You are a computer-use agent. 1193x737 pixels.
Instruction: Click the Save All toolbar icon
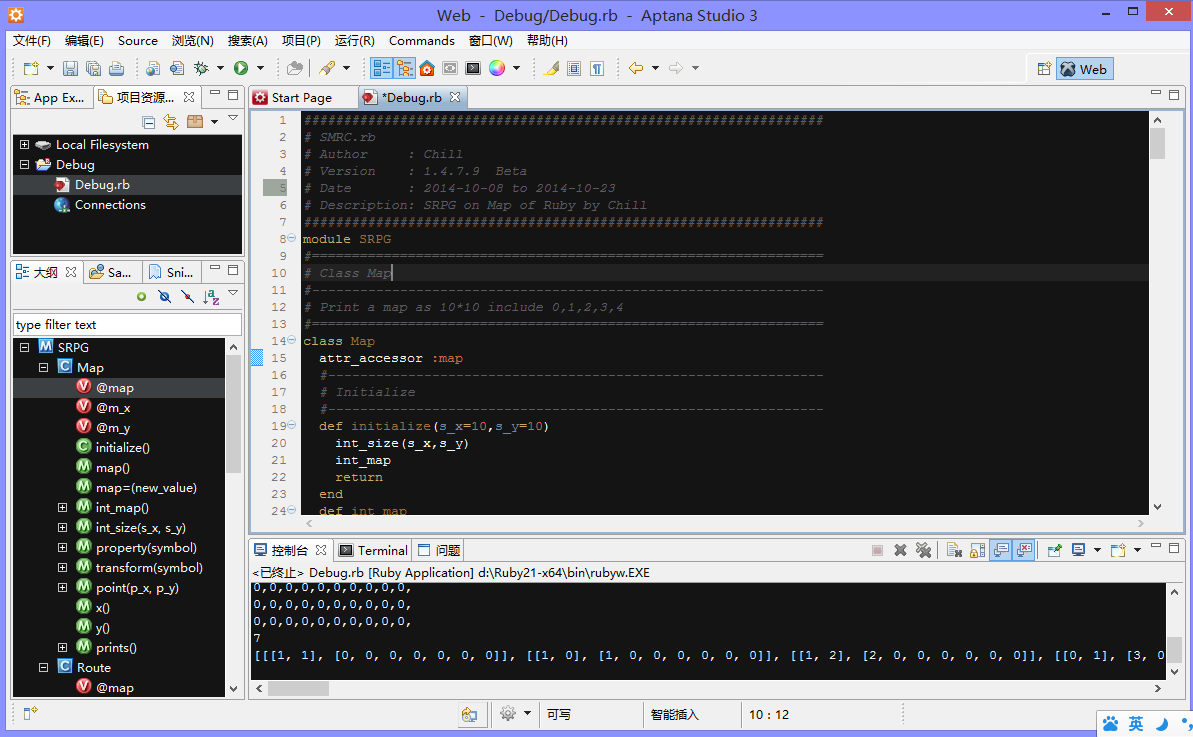click(94, 68)
